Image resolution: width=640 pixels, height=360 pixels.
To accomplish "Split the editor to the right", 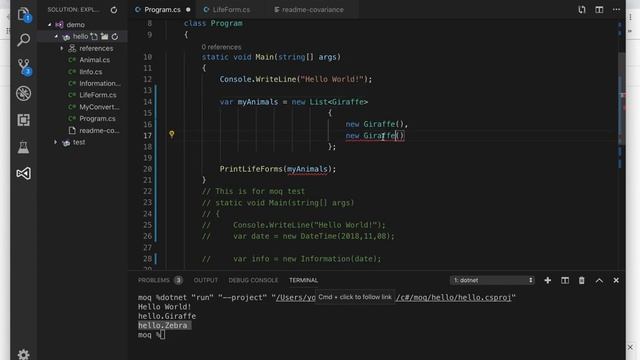I will (x=599, y=9).
